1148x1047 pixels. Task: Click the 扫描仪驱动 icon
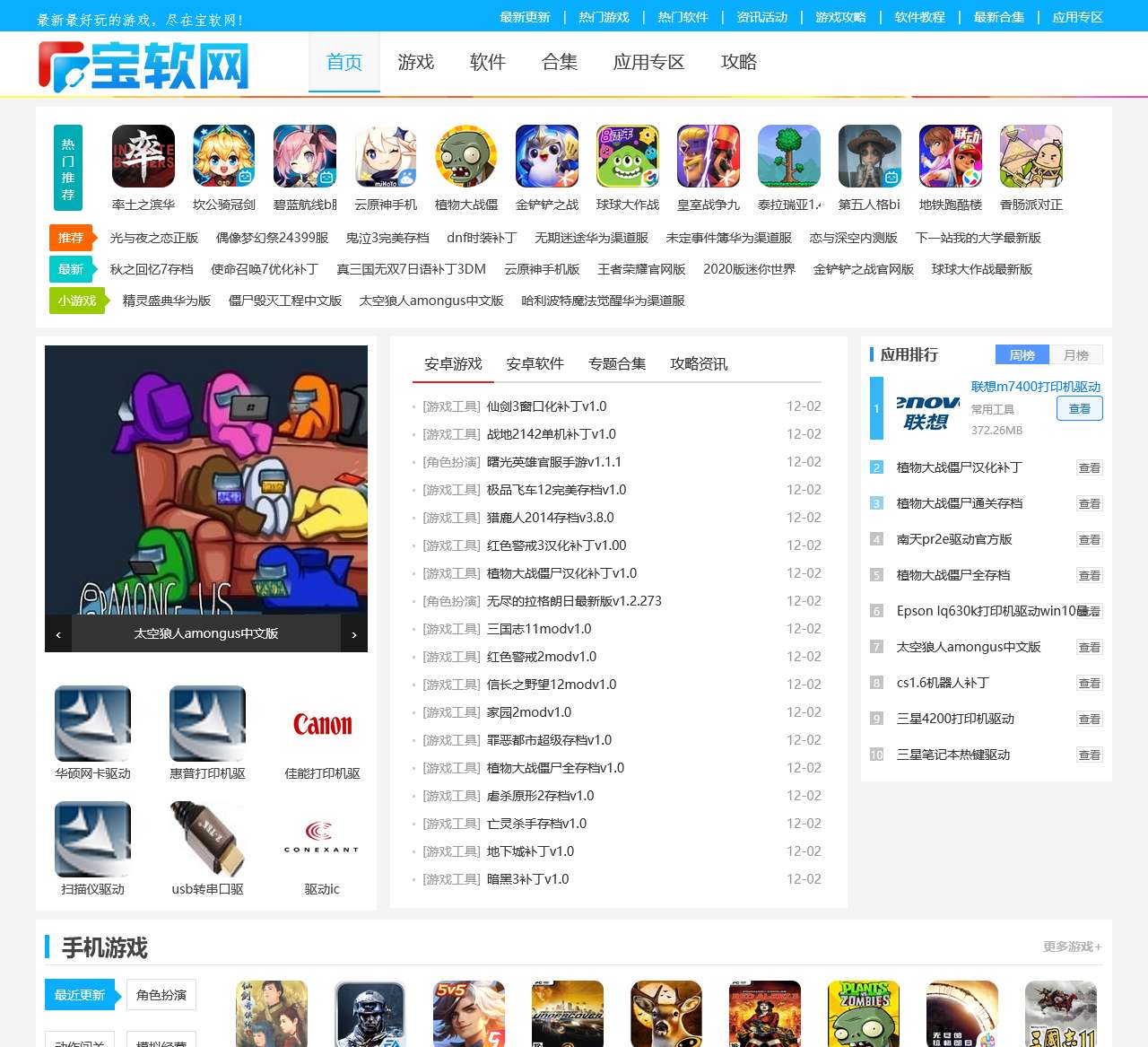point(92,839)
